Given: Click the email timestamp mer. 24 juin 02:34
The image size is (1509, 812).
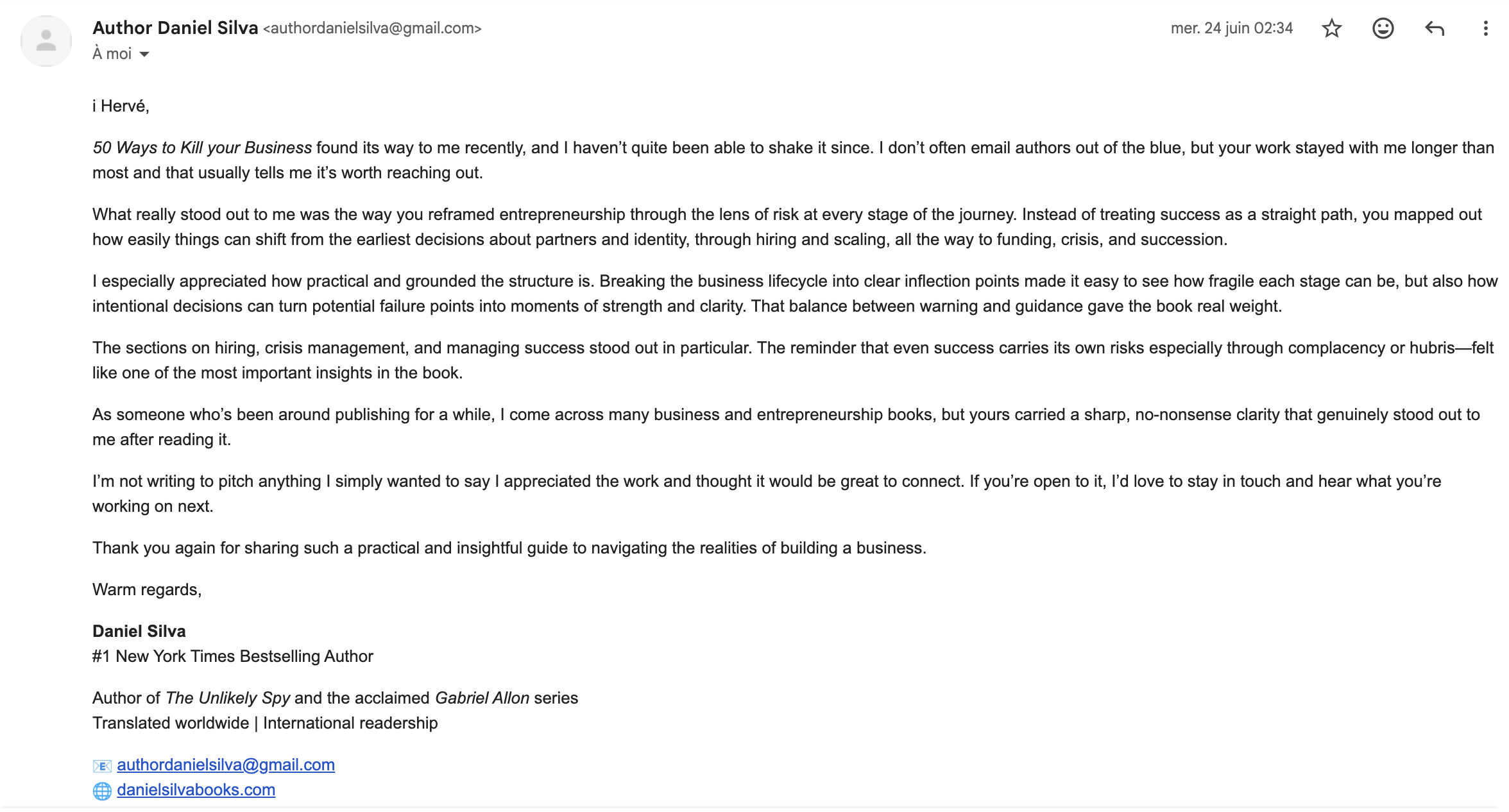Looking at the screenshot, I should pos(1231,28).
